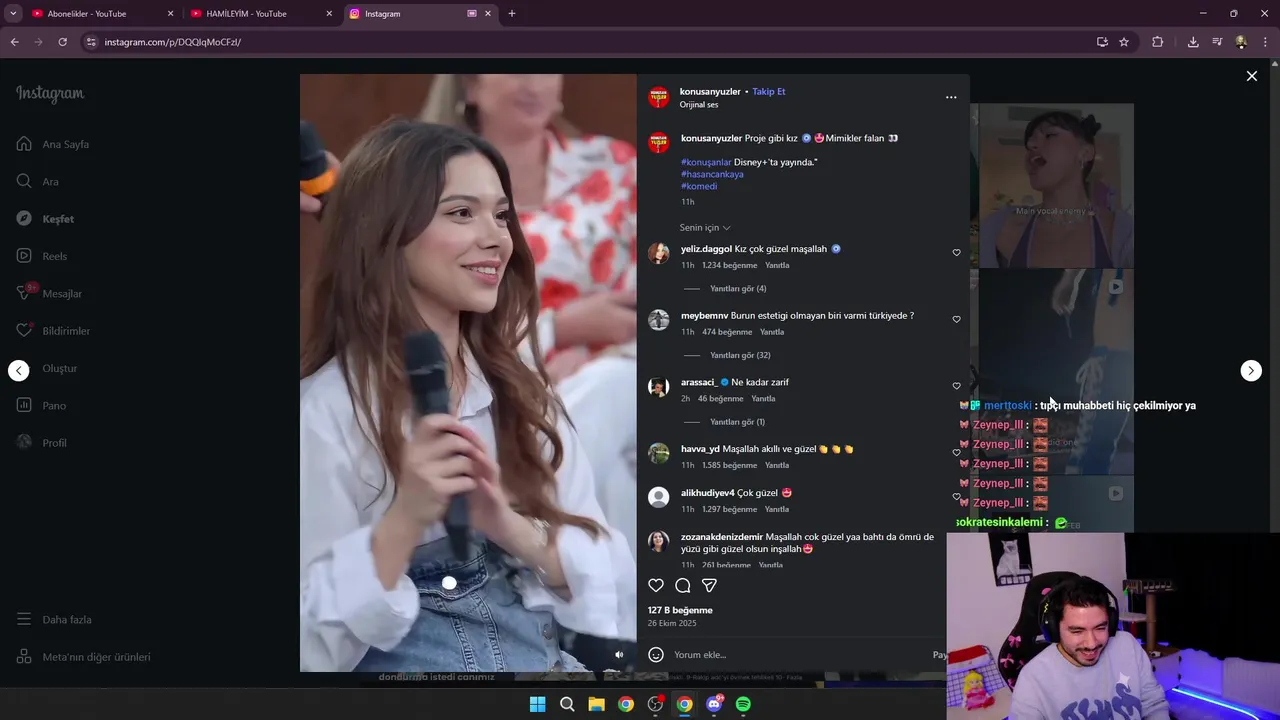The image size is (1280, 720).
Task: Click the address bar URL
Action: coord(173,42)
